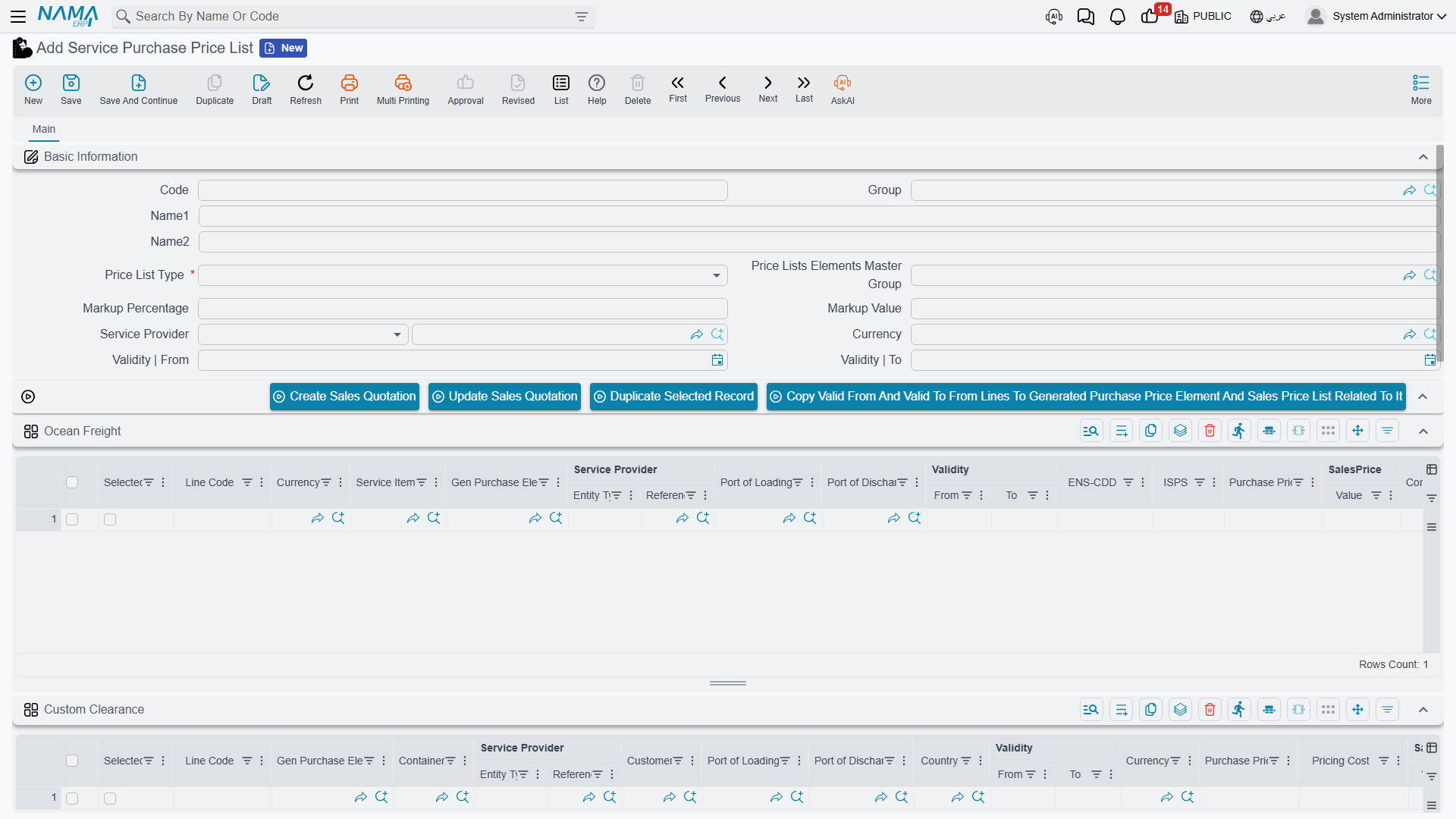The image size is (1456, 819).
Task: Collapse the Basic Information section
Action: pos(1423,157)
